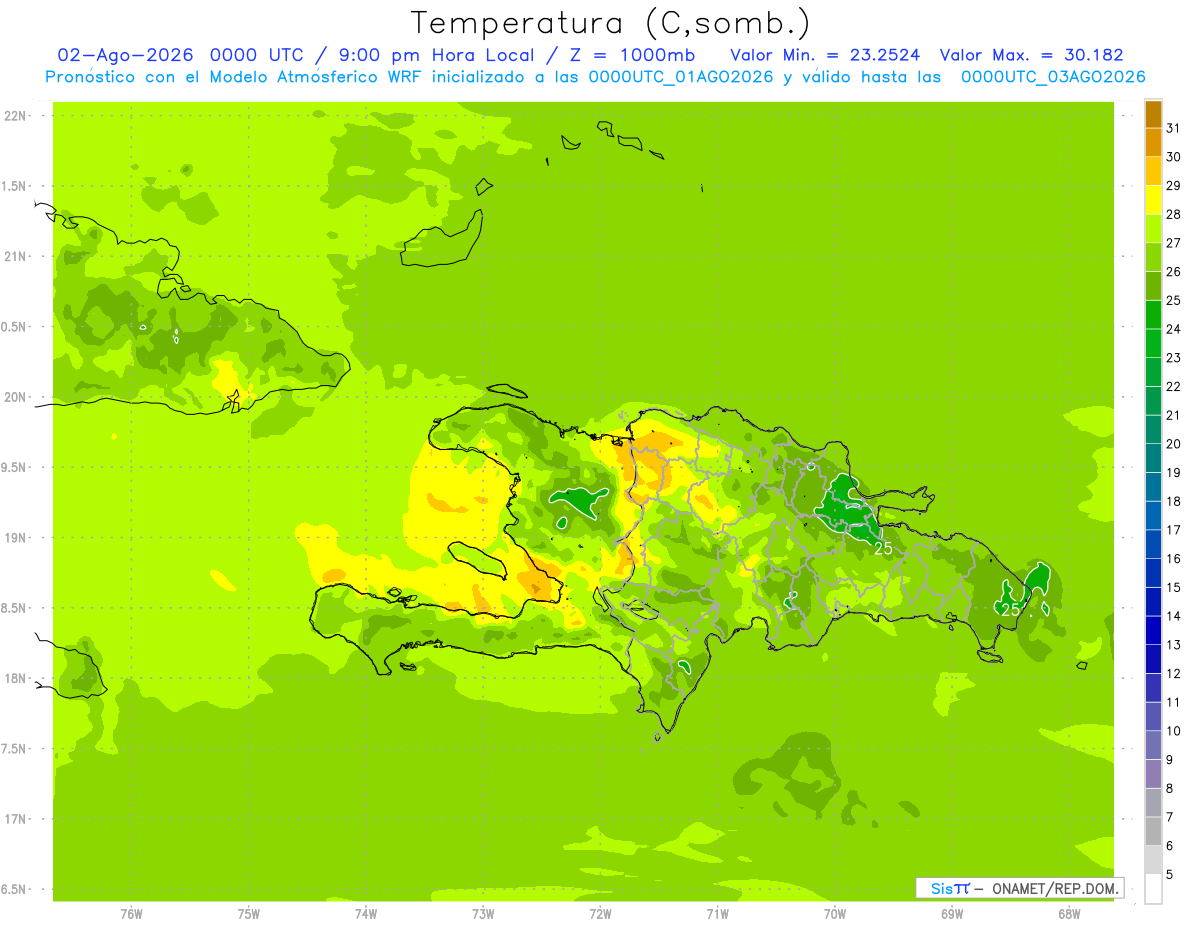Click the legend value '31'
1200x927 pixels.
pyautogui.click(x=1173, y=128)
